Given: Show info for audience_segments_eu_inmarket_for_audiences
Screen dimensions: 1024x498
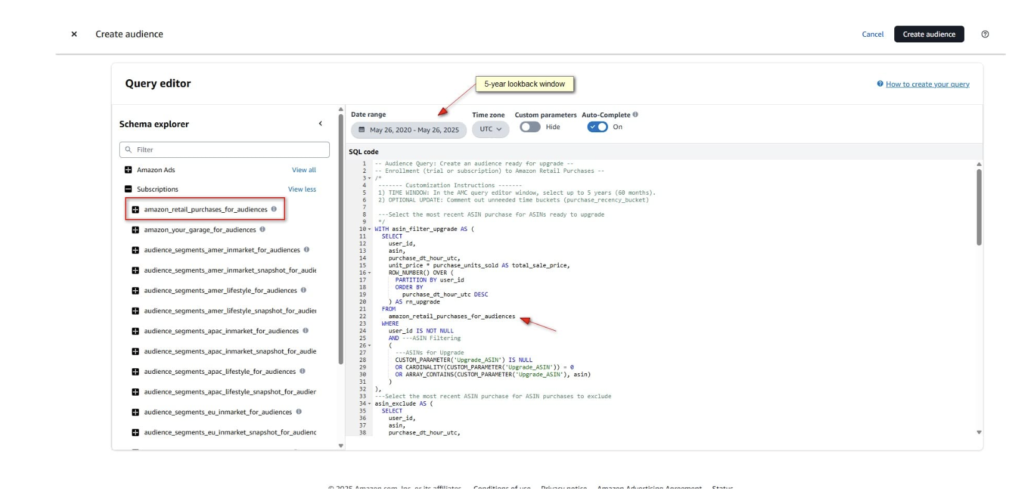Looking at the screenshot, I should coord(298,412).
